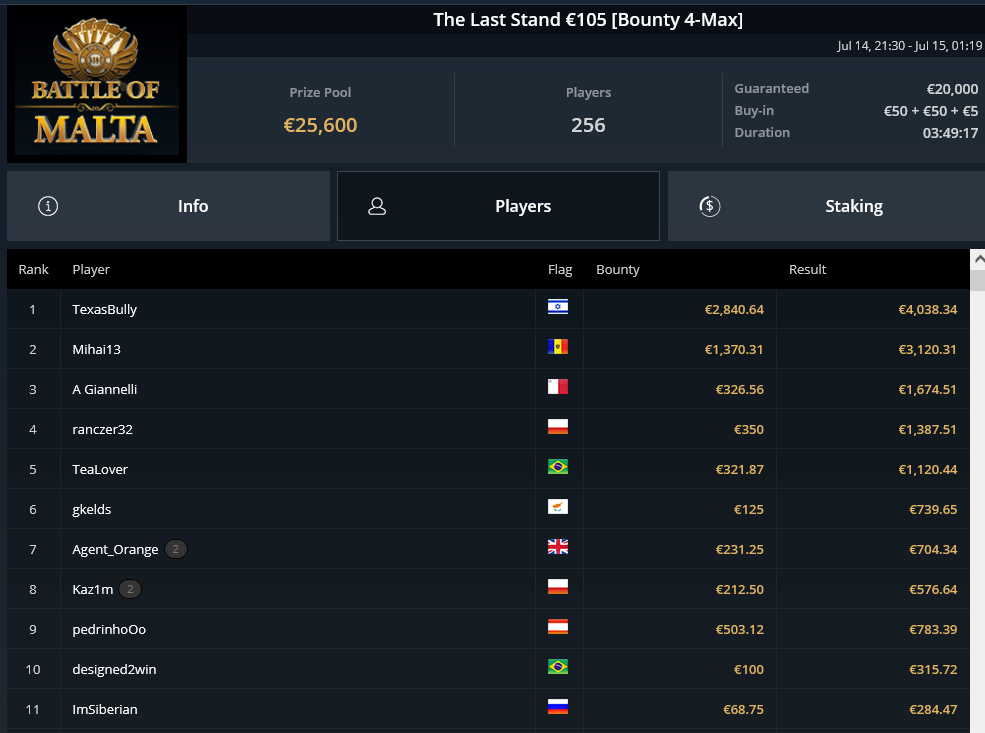Click the info circle icon

[x=48, y=206]
